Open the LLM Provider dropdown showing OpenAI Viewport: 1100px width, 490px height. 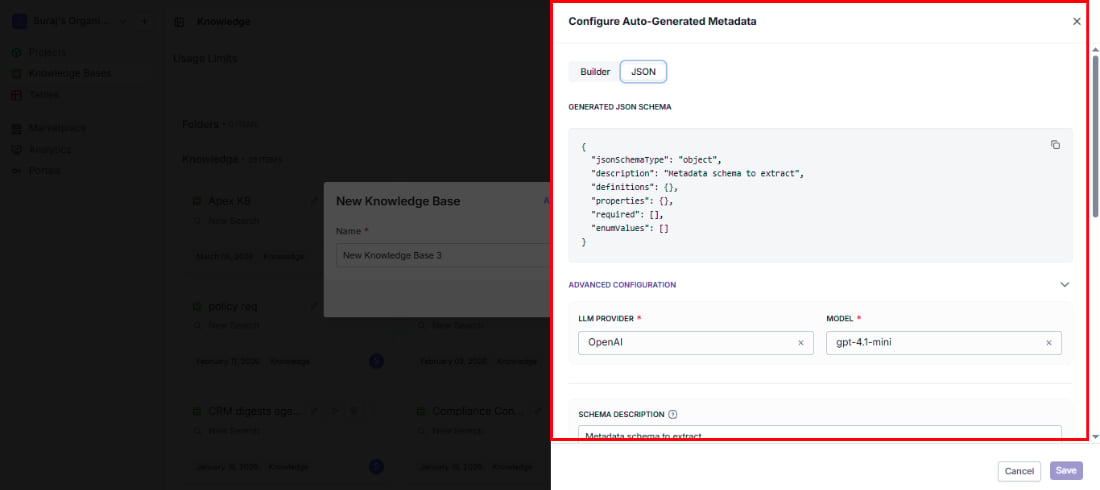coord(696,343)
